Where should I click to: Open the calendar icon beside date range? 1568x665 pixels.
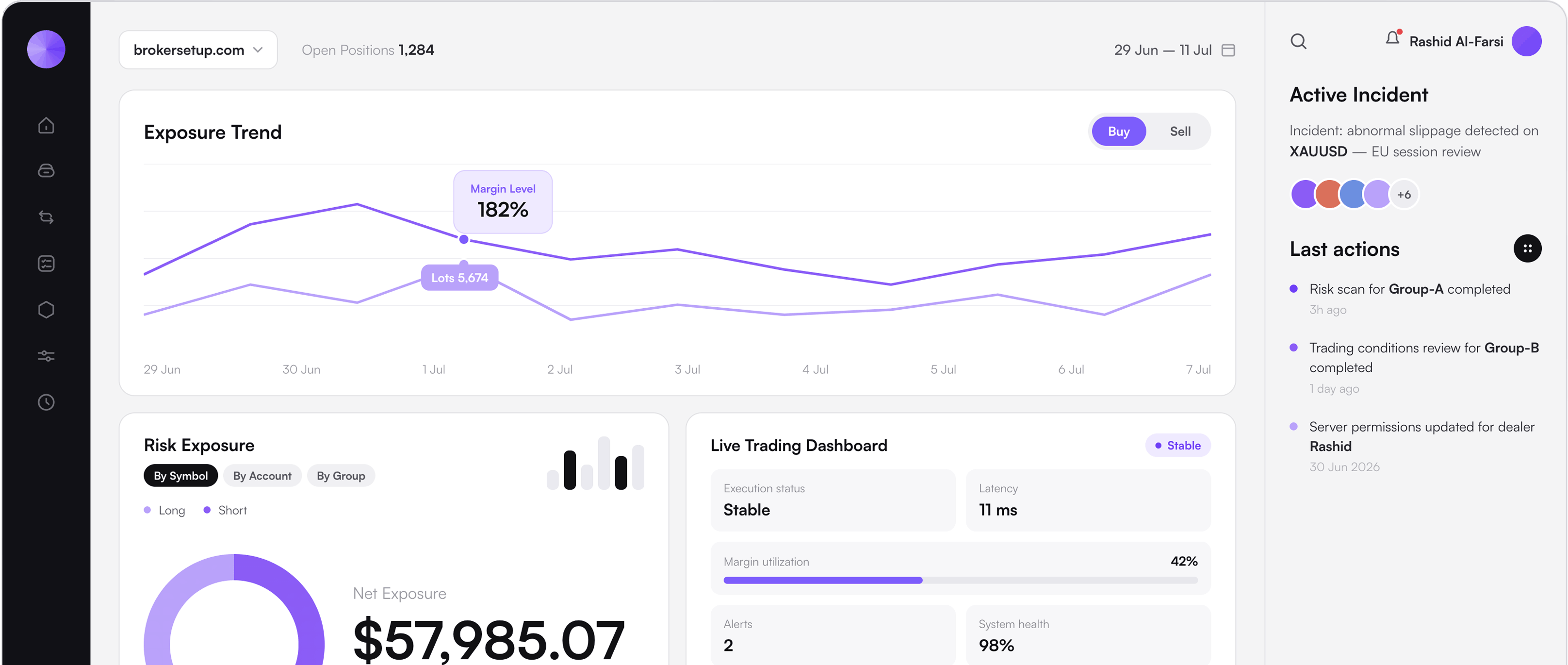click(x=1228, y=50)
